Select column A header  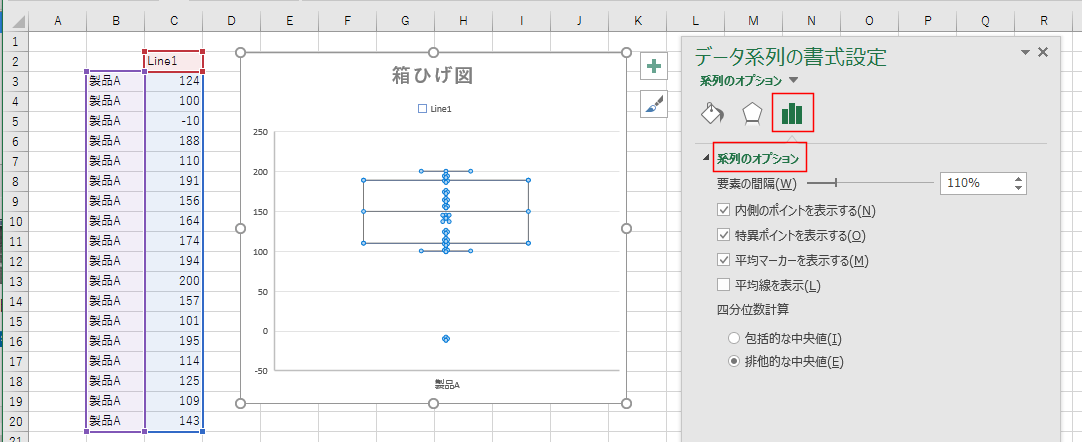click(58, 22)
